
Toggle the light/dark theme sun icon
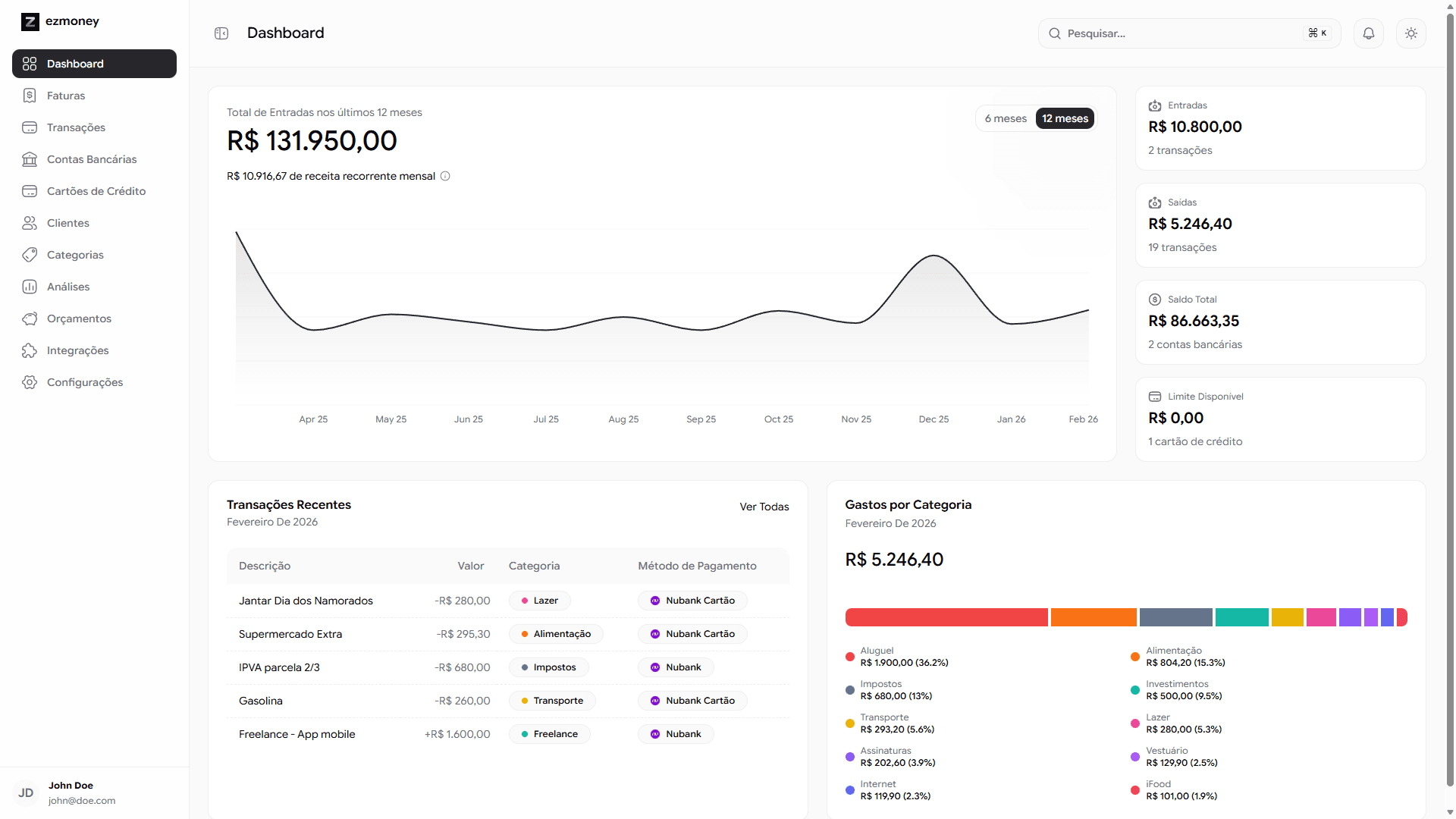[x=1411, y=33]
